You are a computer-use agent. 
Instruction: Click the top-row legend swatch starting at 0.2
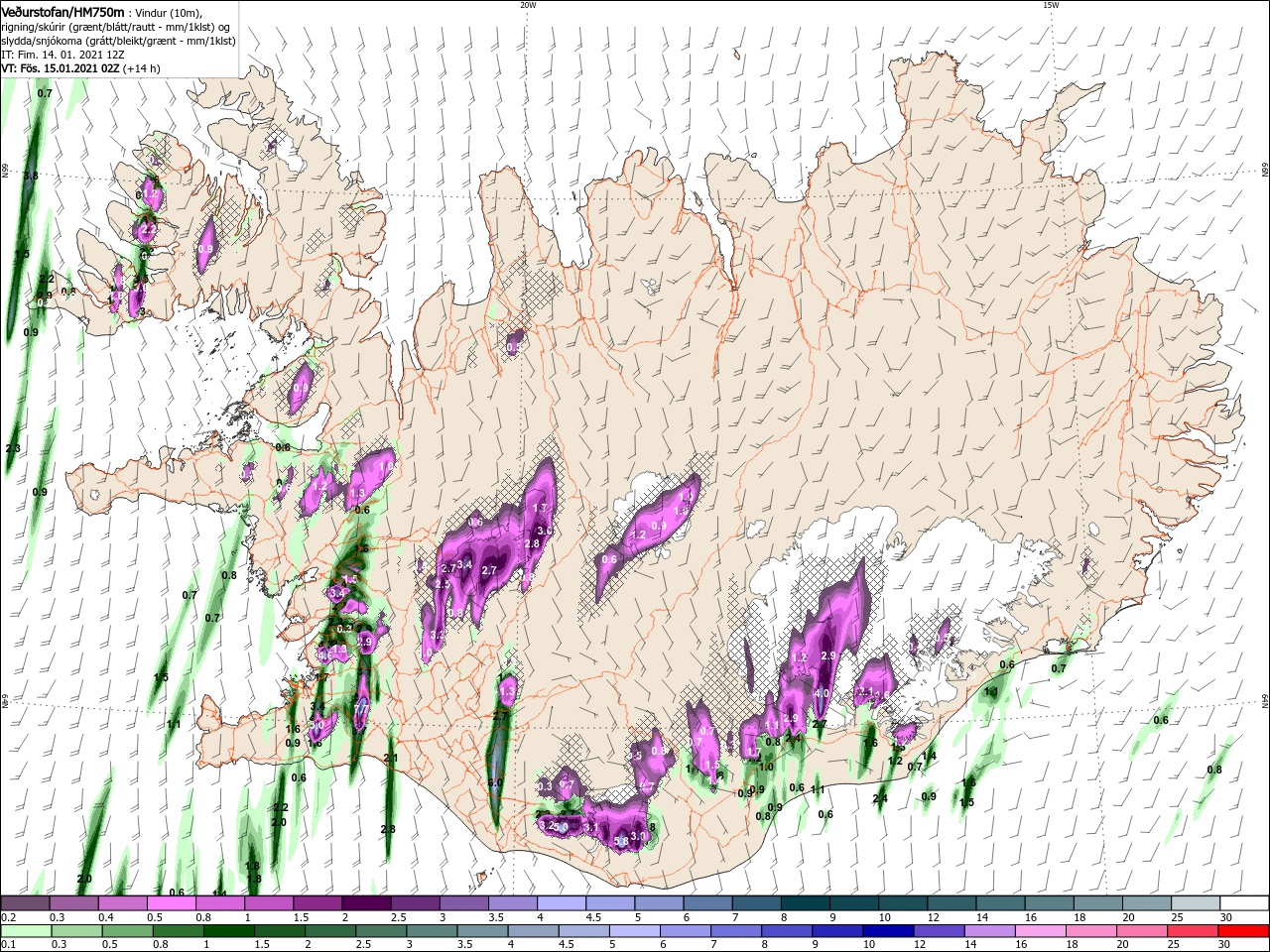tap(26, 903)
